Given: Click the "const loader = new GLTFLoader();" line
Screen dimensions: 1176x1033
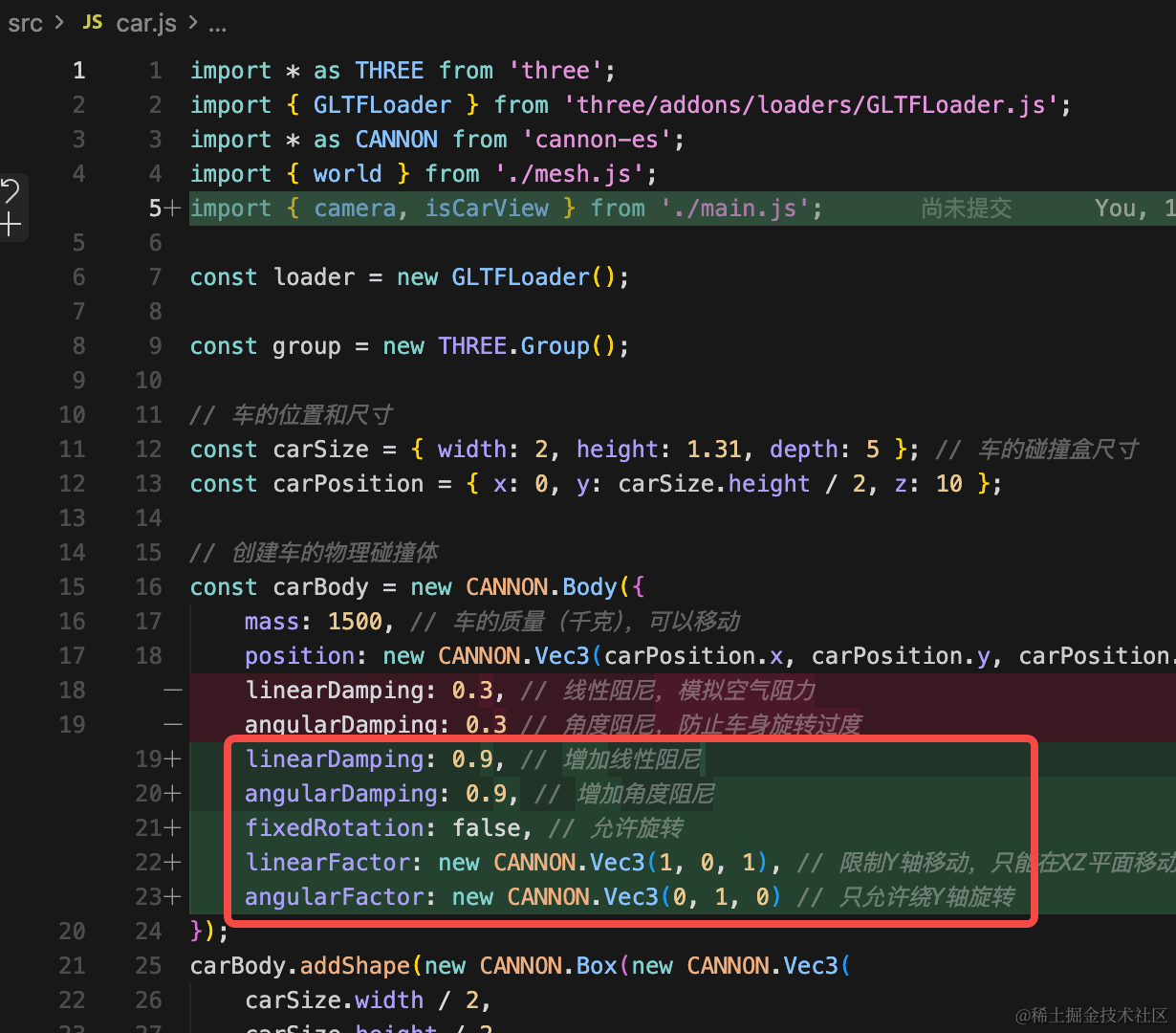Looking at the screenshot, I should tap(409, 277).
